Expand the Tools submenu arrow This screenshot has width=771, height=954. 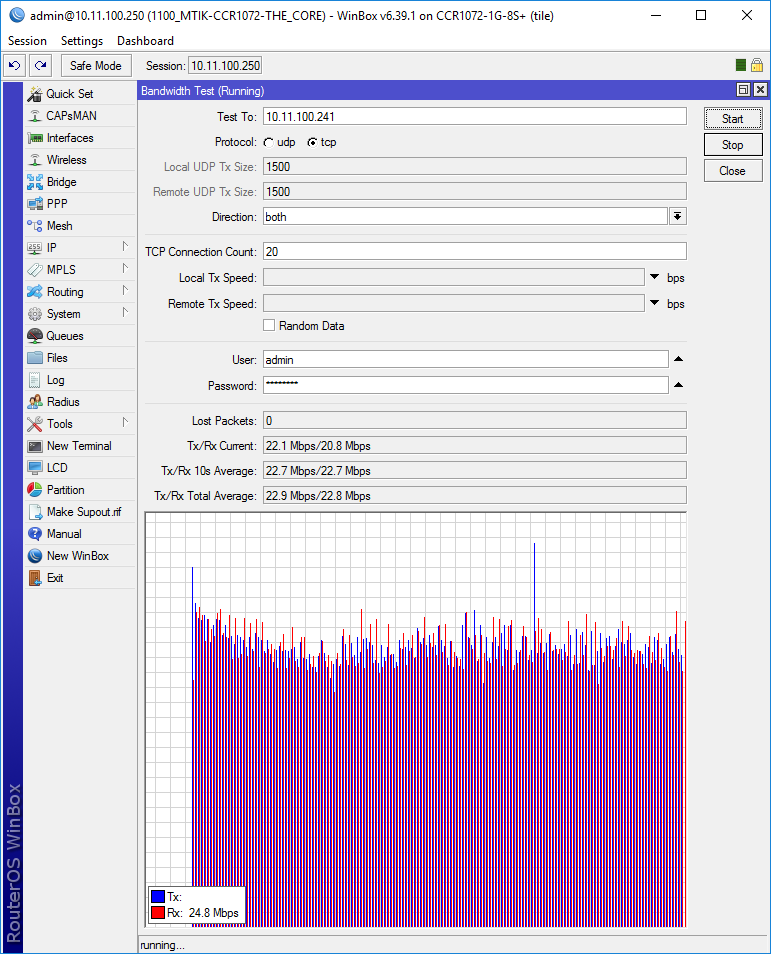click(x=125, y=422)
